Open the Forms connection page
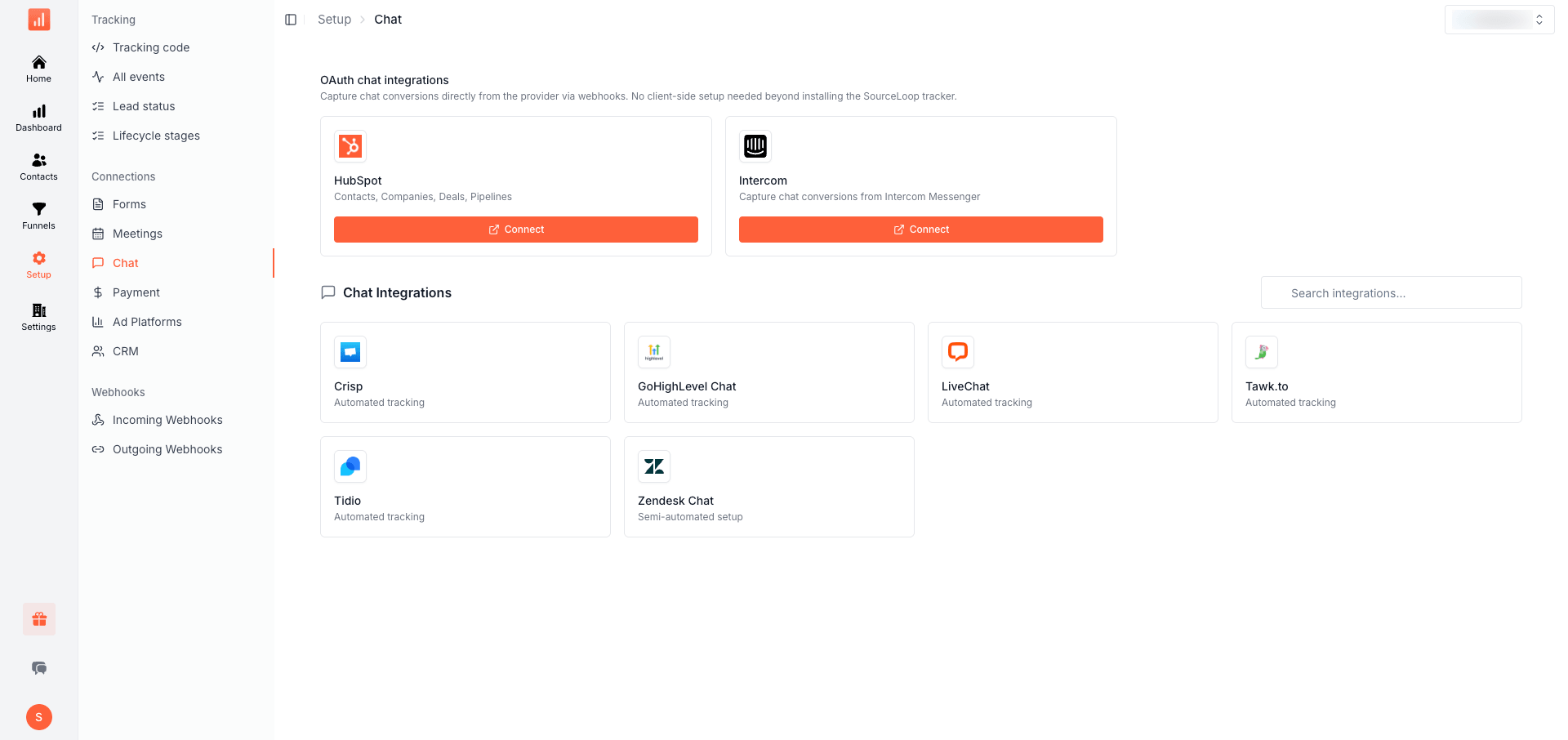Viewport: 1568px width, 740px height. tap(176, 204)
